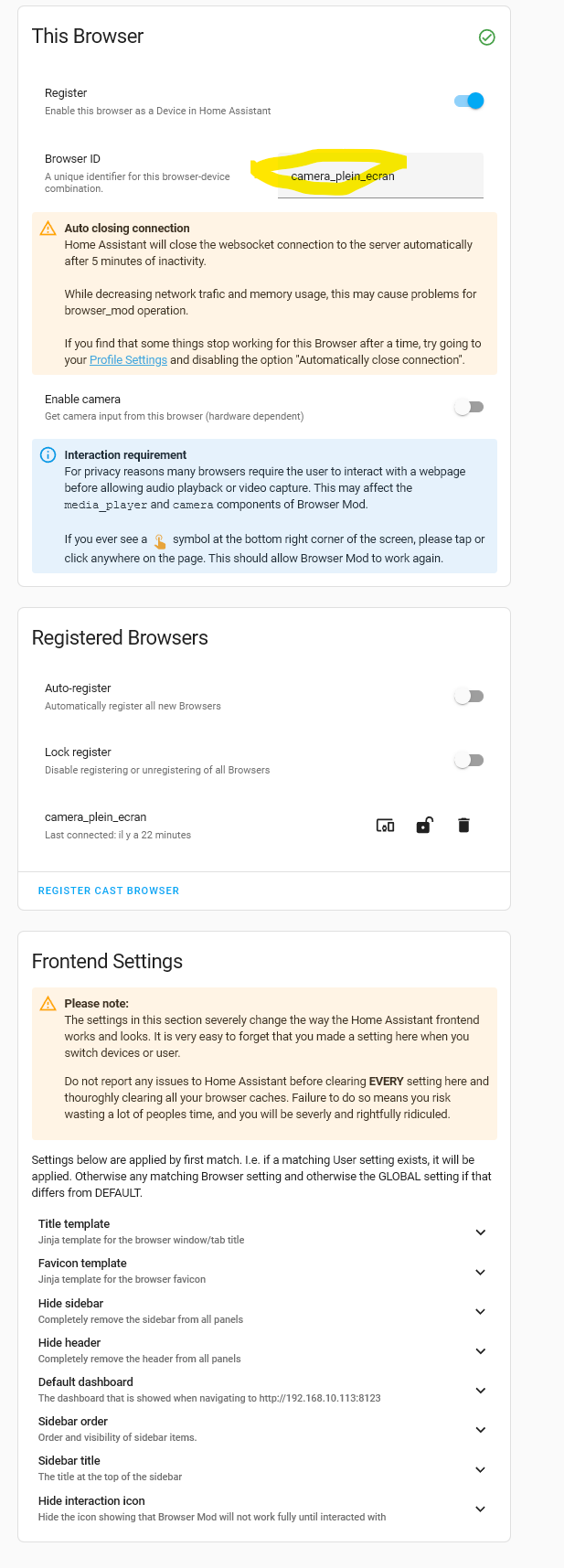The height and width of the screenshot is (1568, 564).
Task: Enable the Lock register switch
Action: point(469,761)
